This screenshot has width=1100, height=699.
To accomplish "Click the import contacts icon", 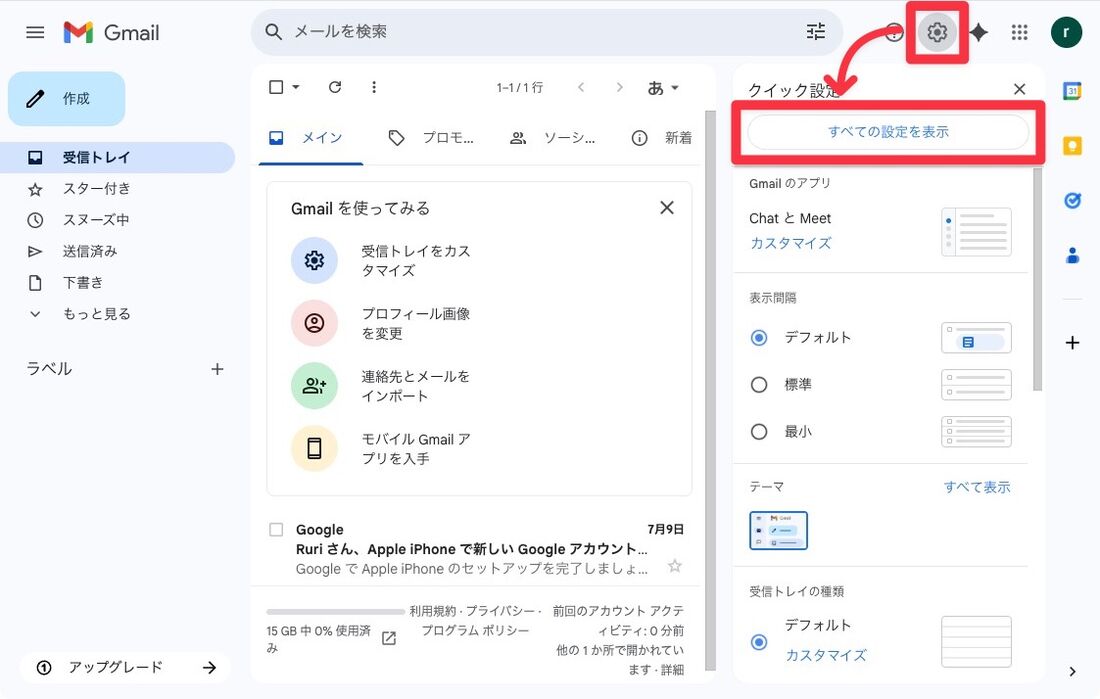I will coord(314,385).
